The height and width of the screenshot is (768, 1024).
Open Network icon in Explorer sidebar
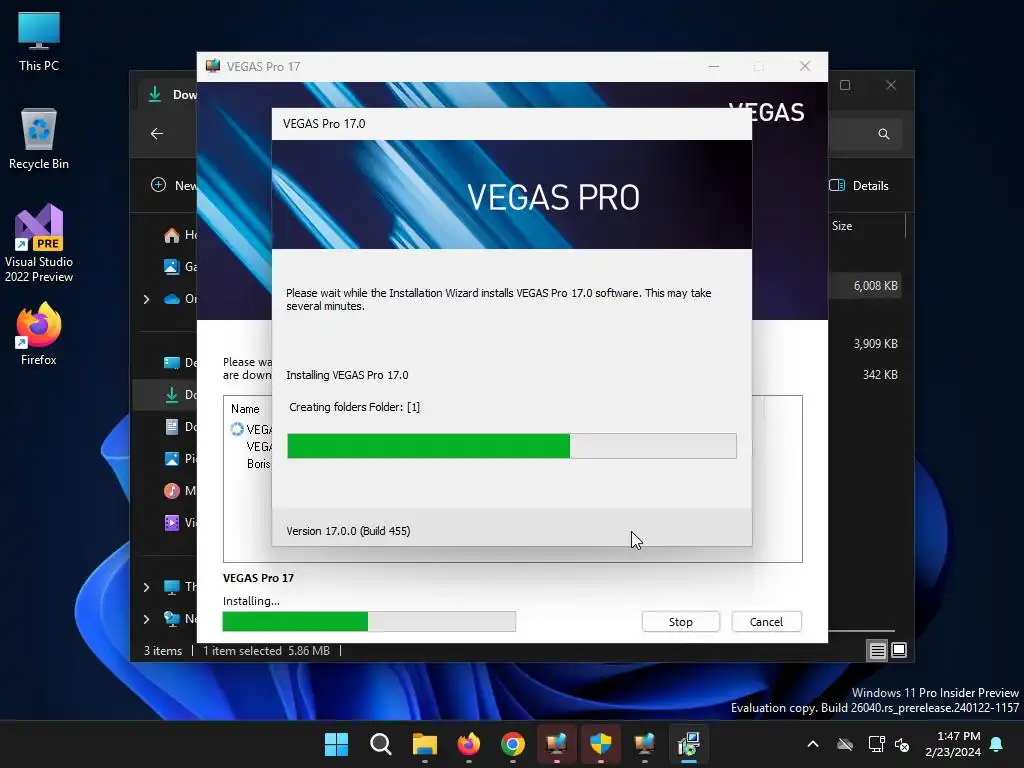172,618
